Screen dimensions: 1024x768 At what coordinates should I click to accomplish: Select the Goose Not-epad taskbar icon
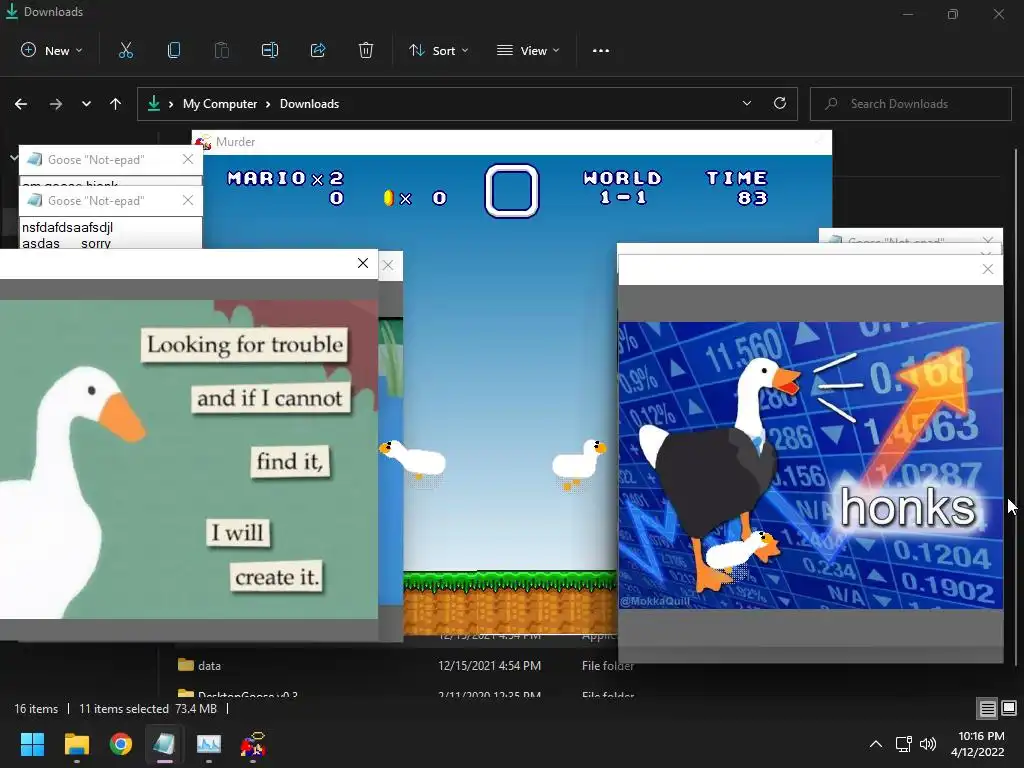tap(164, 744)
